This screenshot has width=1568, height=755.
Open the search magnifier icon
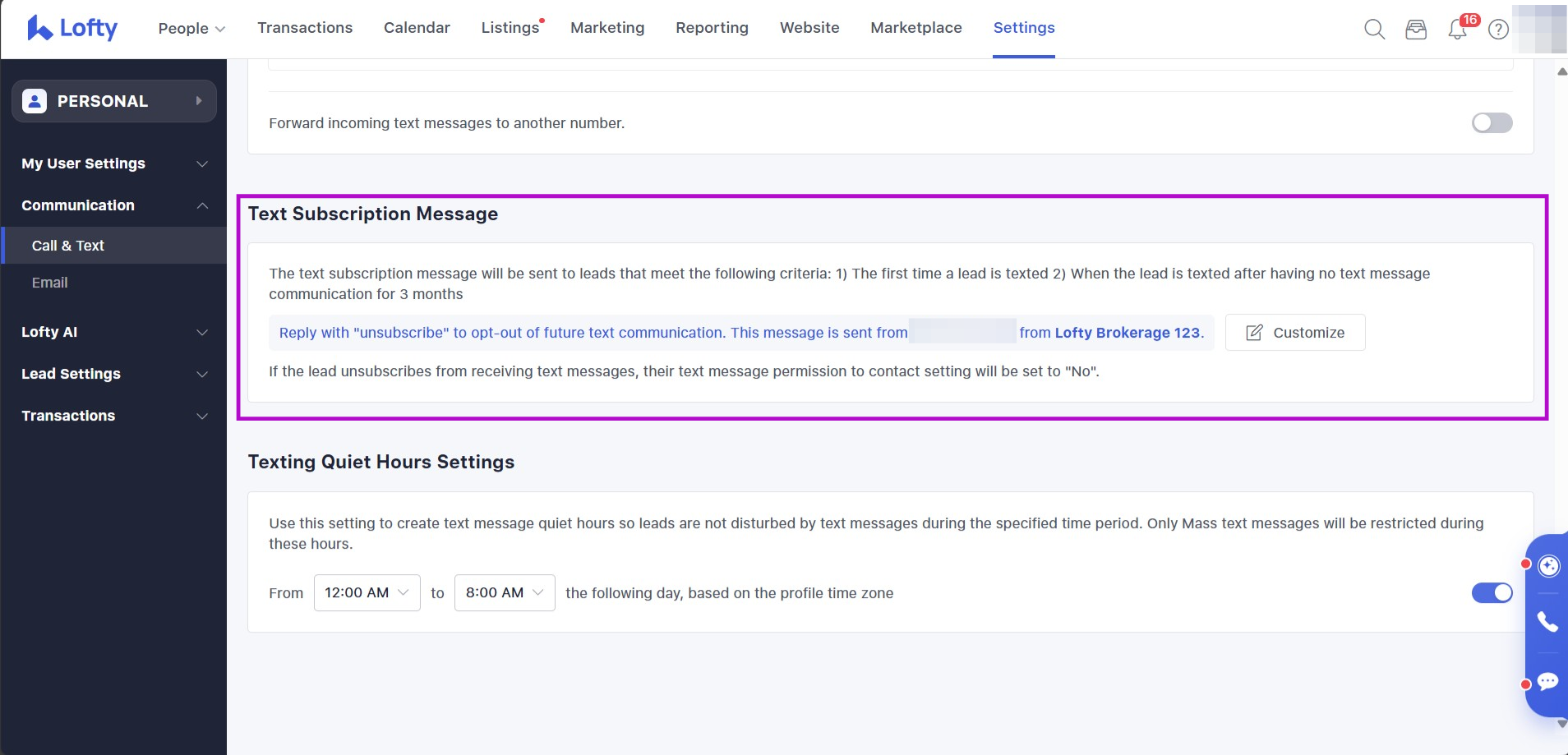coord(1374,30)
